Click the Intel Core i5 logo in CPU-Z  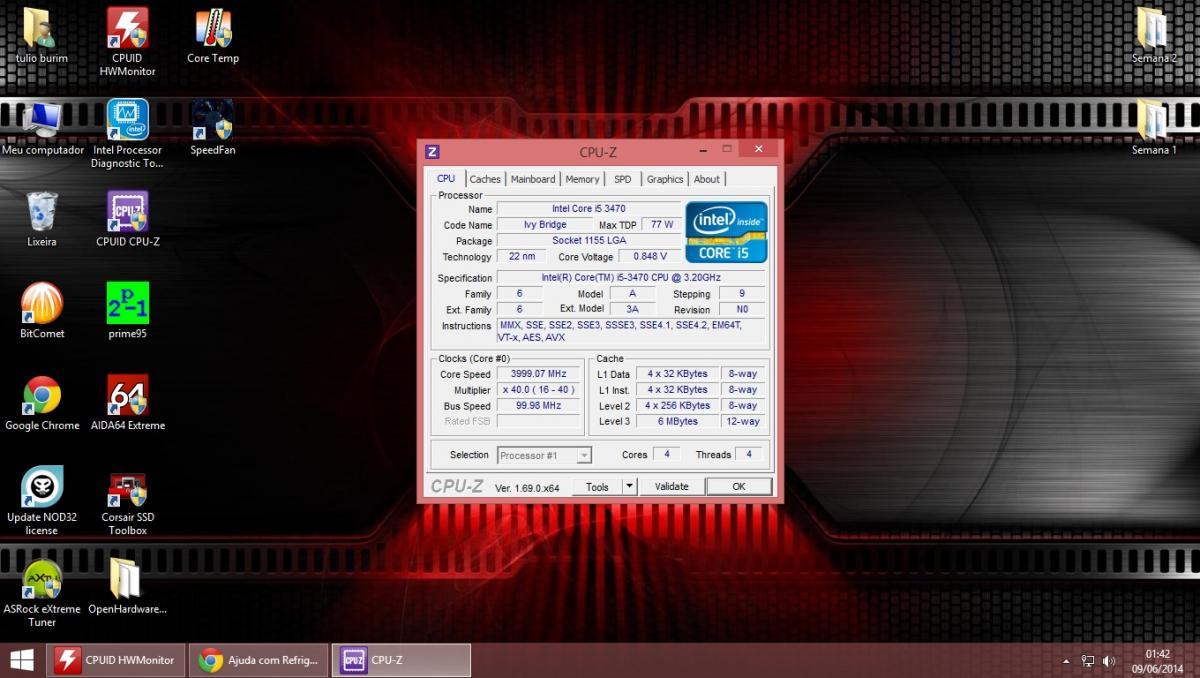tap(726, 232)
